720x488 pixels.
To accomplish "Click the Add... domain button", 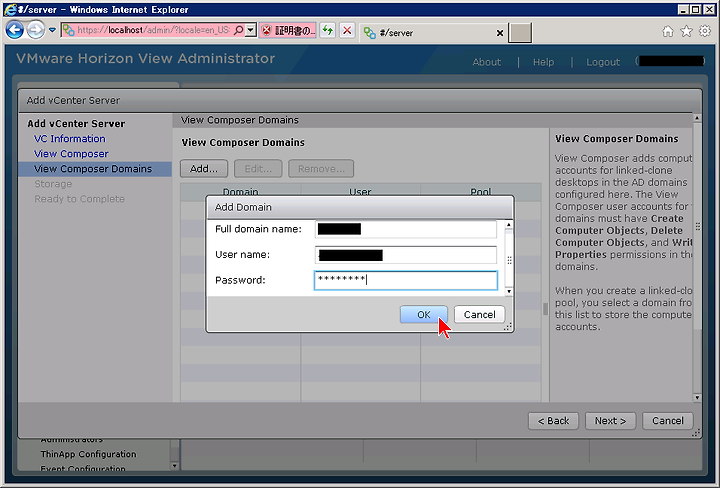I will 204,168.
